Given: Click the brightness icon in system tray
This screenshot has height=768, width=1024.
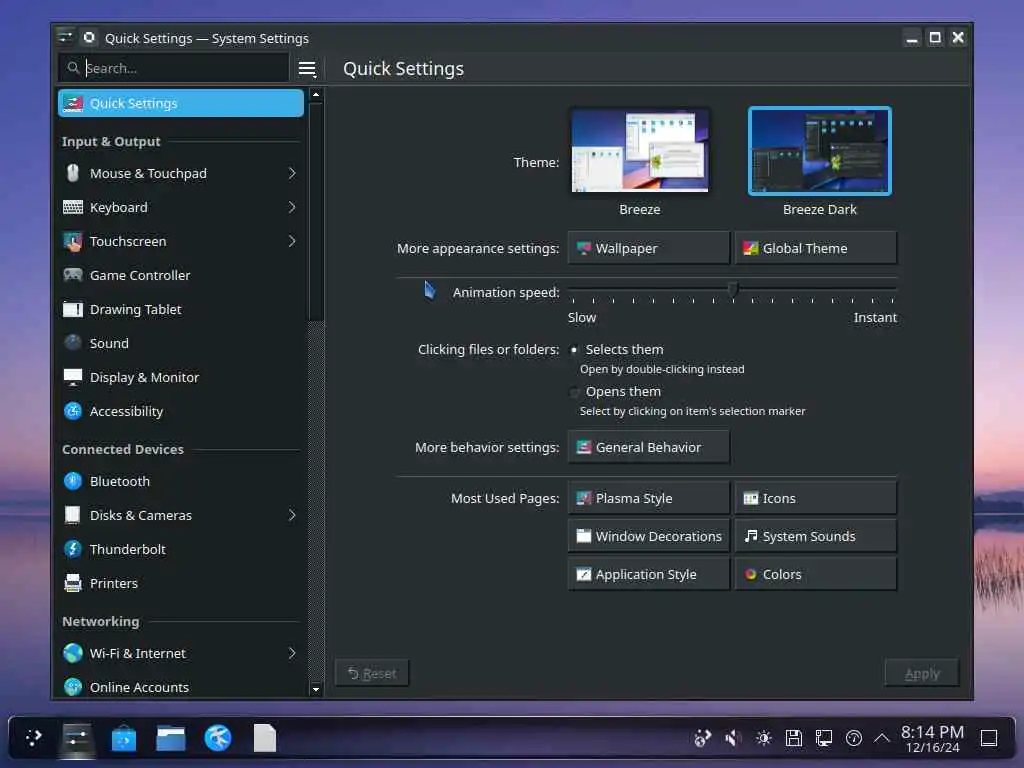Looking at the screenshot, I should tap(763, 739).
